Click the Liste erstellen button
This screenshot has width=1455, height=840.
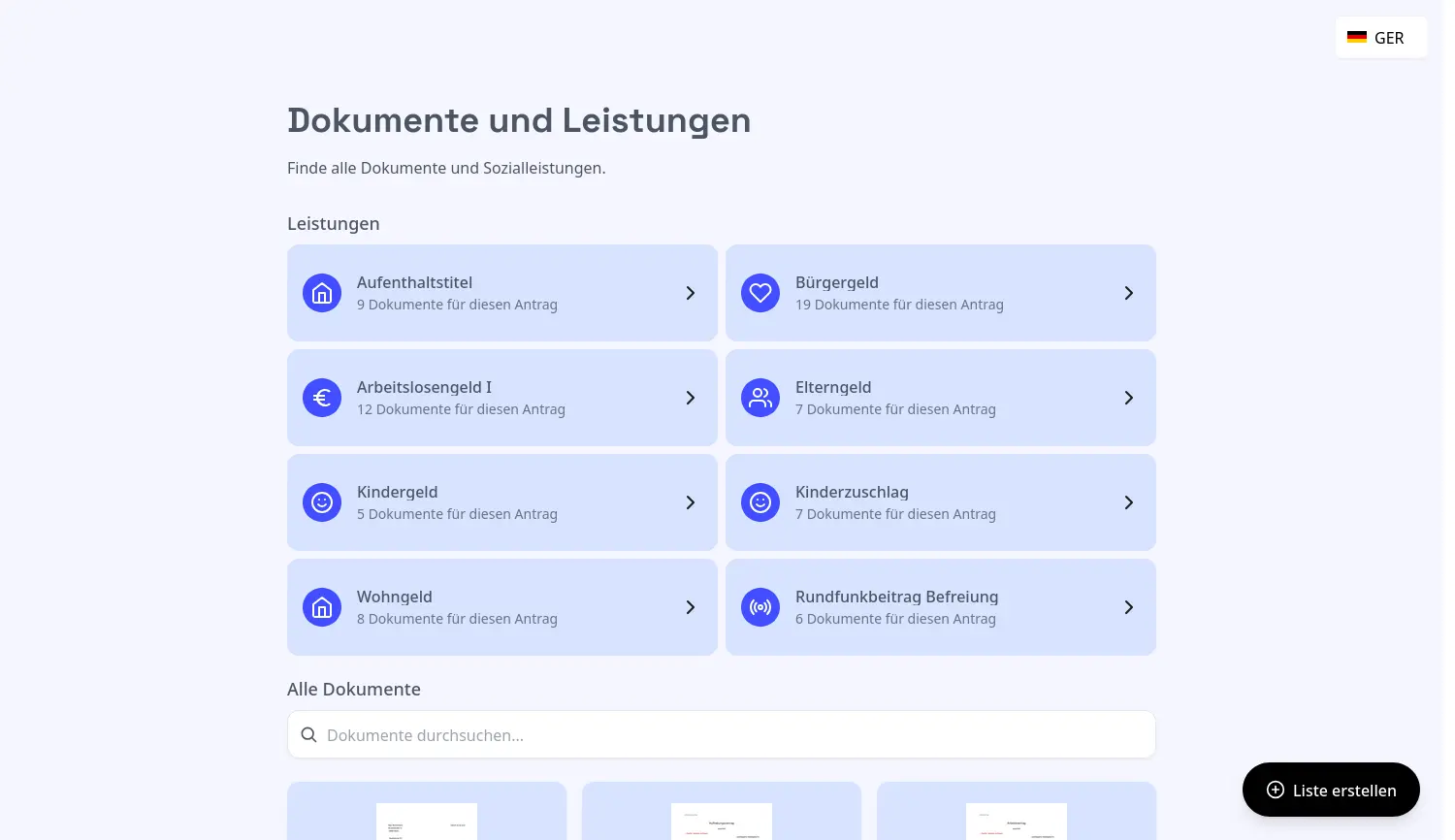[1331, 790]
